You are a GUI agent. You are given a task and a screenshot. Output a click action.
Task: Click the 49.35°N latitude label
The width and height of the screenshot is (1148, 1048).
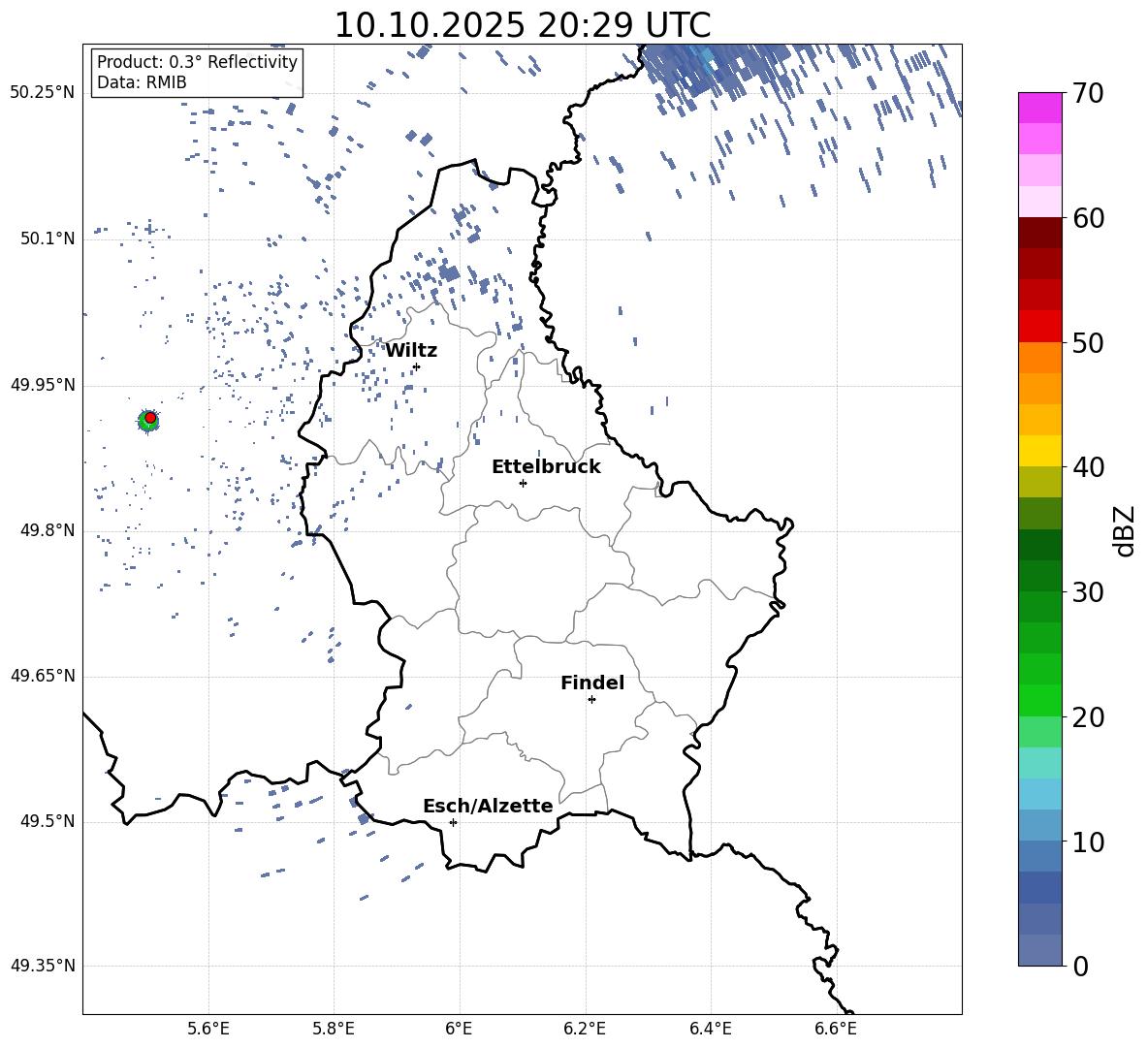43,966
